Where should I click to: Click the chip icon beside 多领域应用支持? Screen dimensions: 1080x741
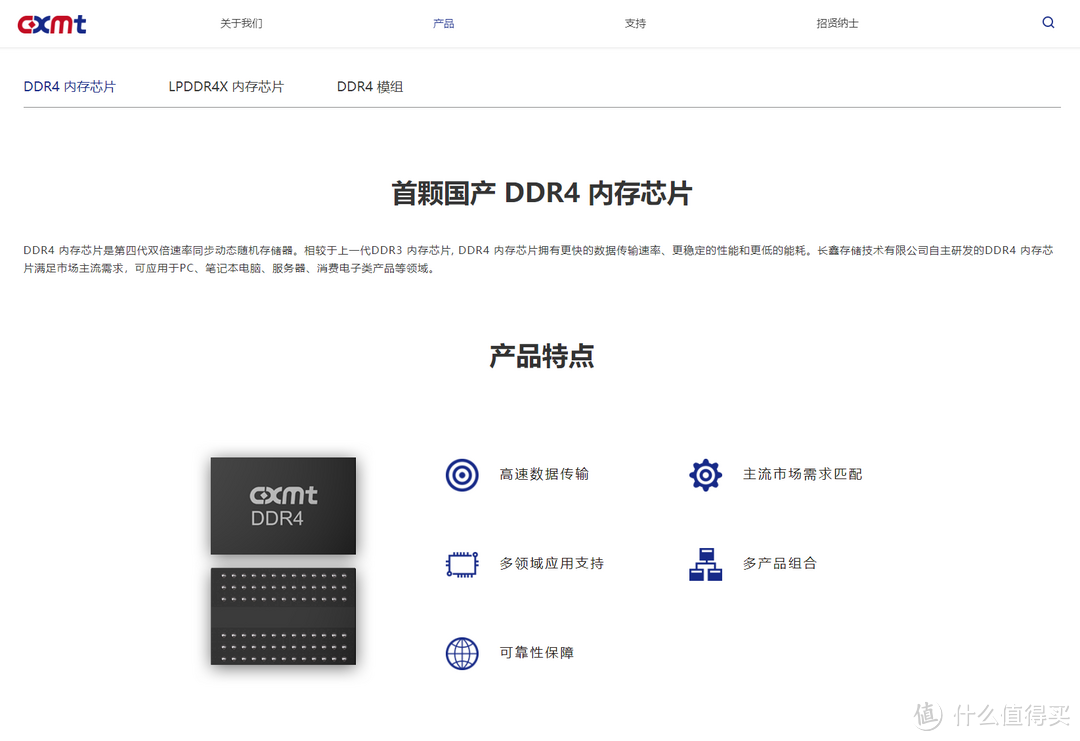[x=461, y=563]
